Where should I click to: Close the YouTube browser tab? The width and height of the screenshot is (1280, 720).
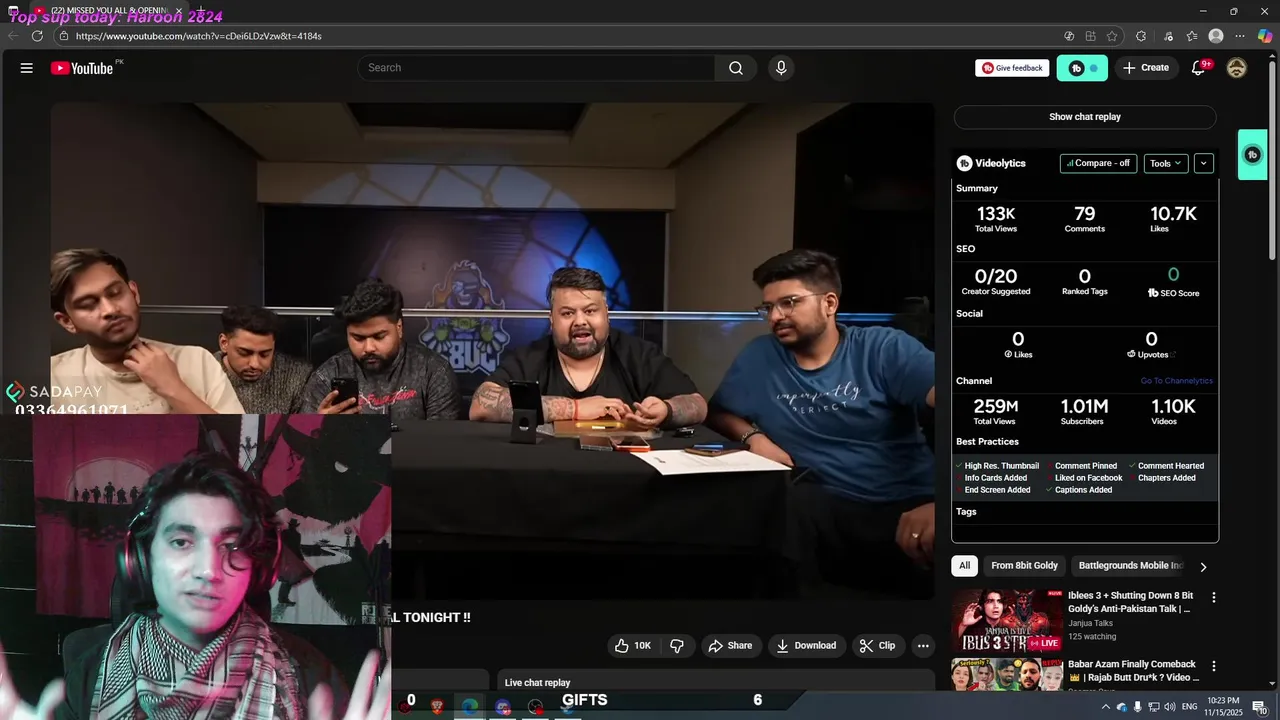[179, 11]
